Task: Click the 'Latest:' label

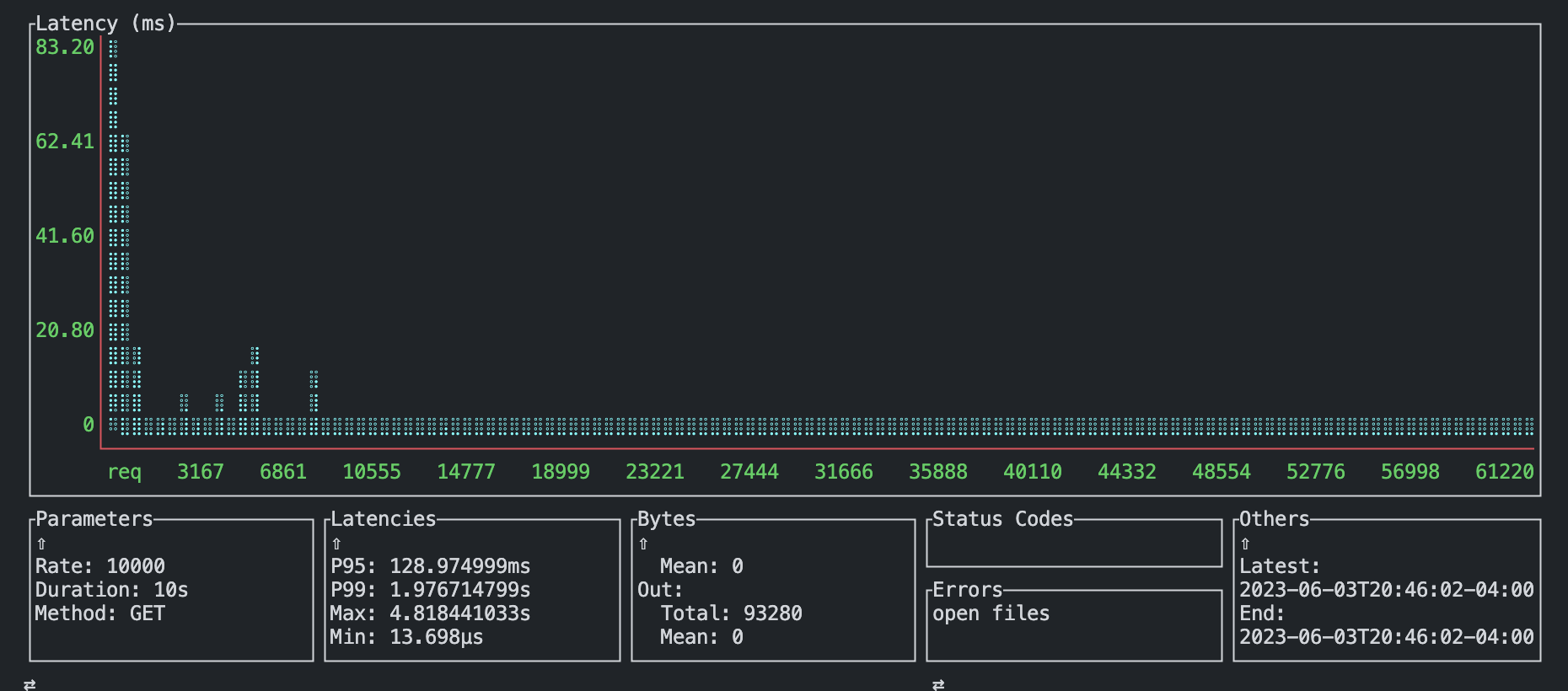Action: click(x=1280, y=566)
